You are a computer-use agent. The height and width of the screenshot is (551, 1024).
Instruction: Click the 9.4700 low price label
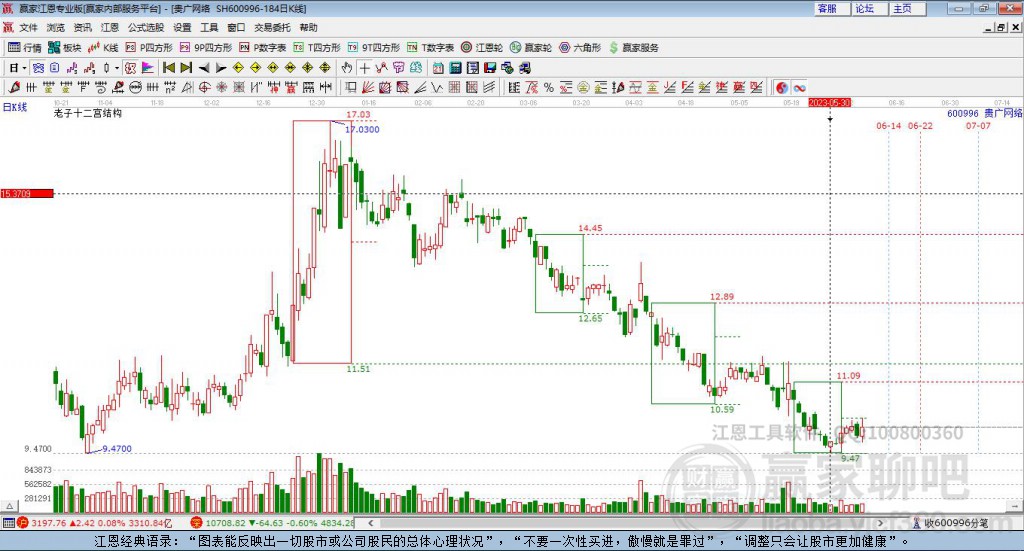pyautogui.click(x=117, y=449)
